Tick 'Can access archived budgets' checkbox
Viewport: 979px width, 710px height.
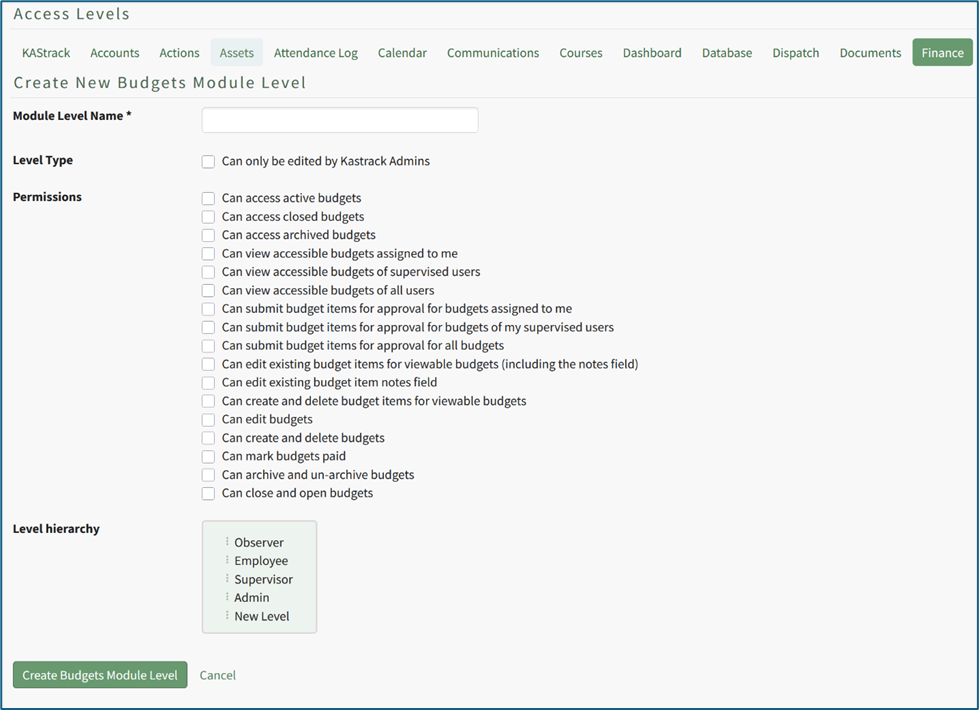208,235
